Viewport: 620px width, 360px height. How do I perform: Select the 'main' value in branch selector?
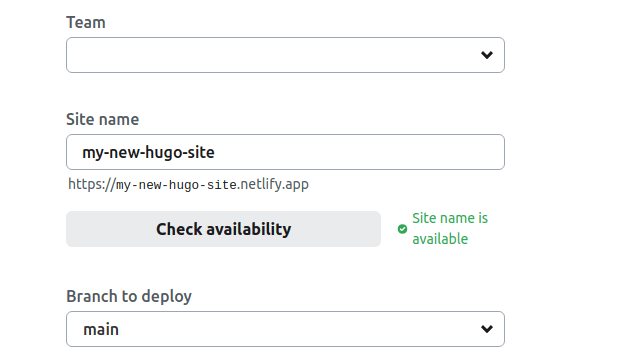tap(101, 329)
